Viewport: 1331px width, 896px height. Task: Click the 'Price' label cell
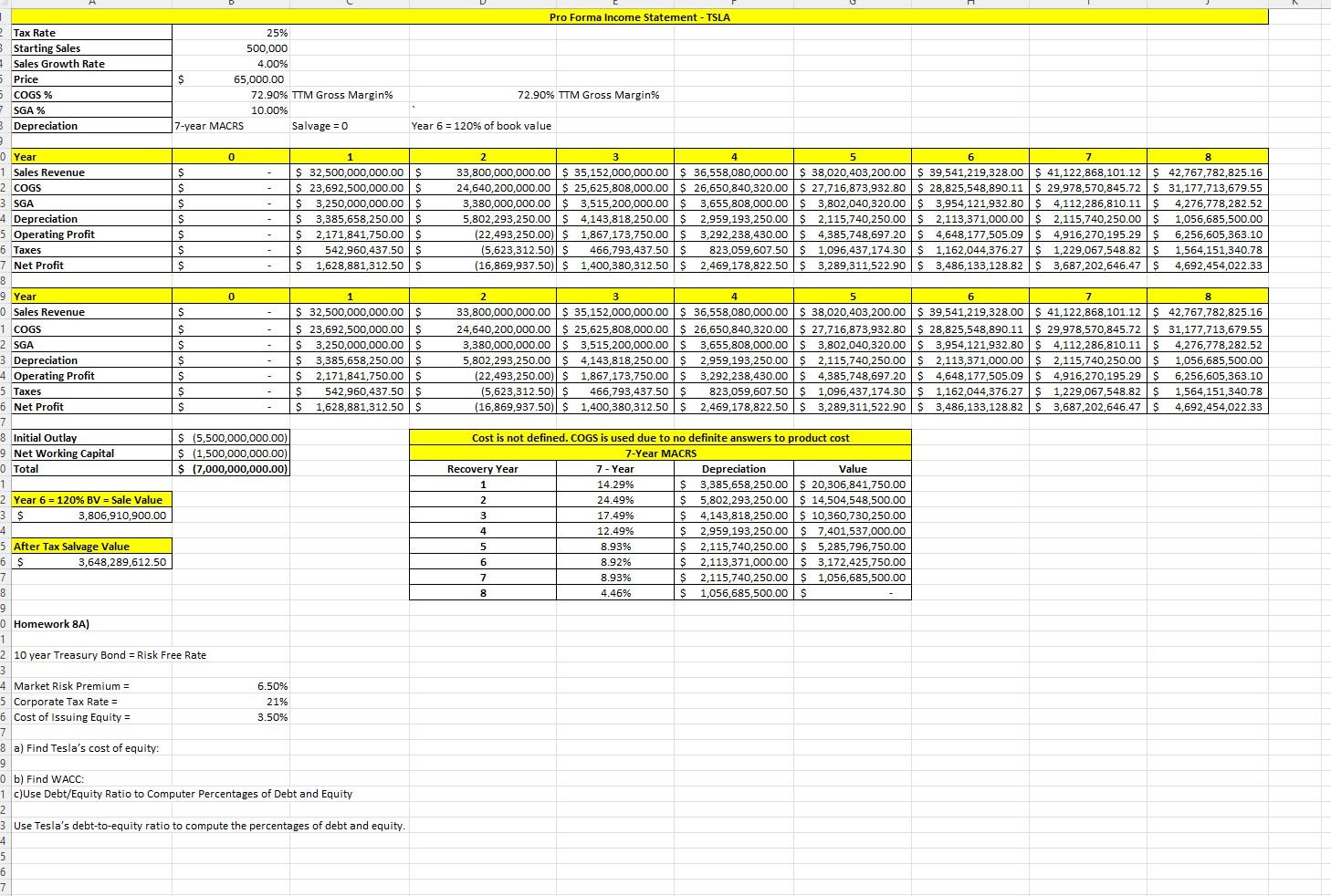point(91,79)
